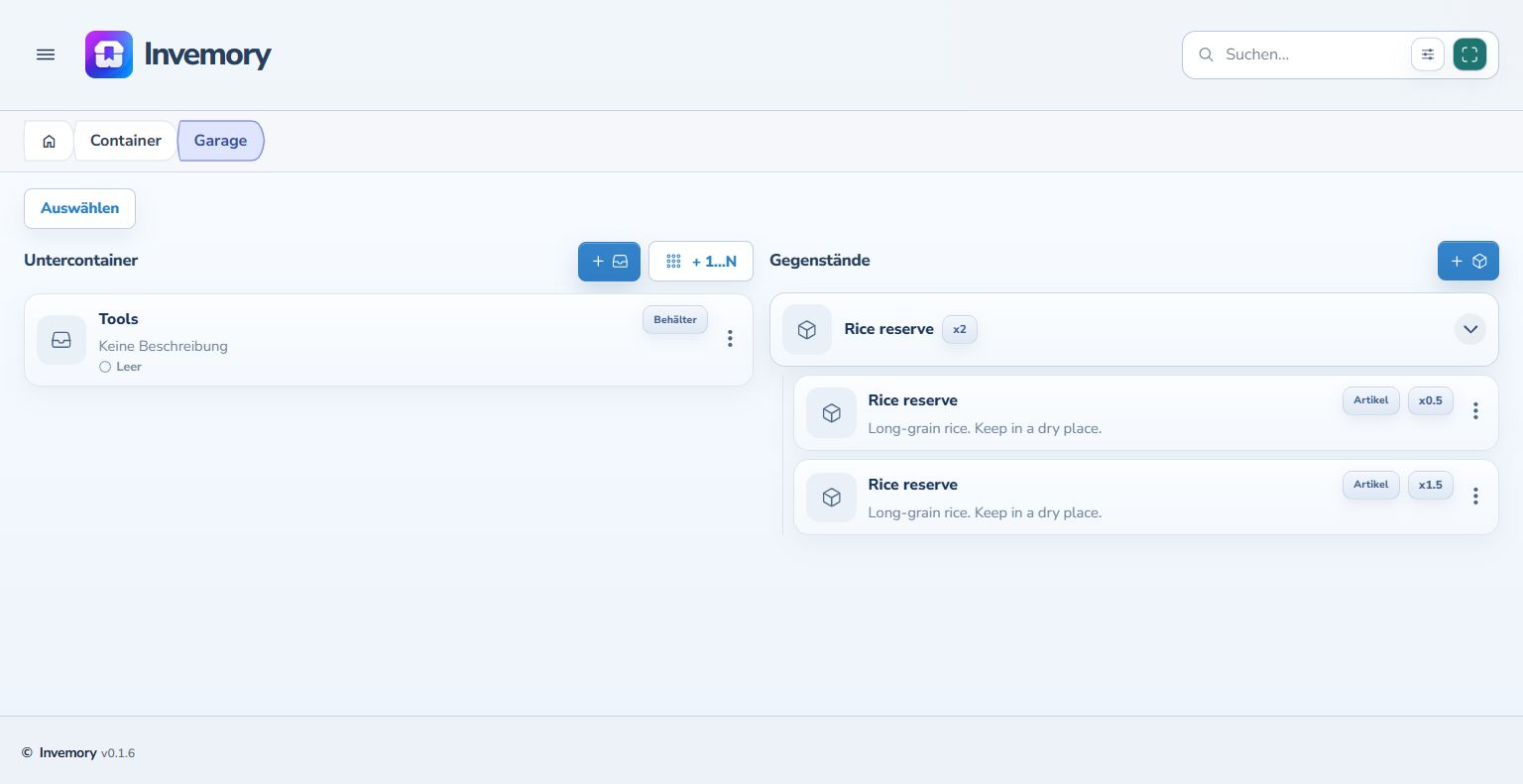Click the Invemory logo icon
This screenshot has width=1523, height=784.
109,55
